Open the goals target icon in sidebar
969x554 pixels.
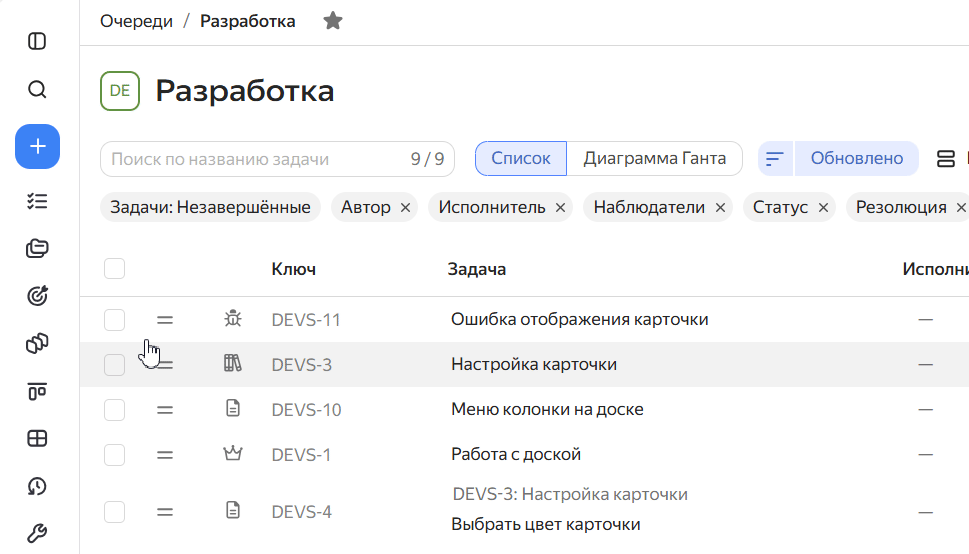coord(37,296)
